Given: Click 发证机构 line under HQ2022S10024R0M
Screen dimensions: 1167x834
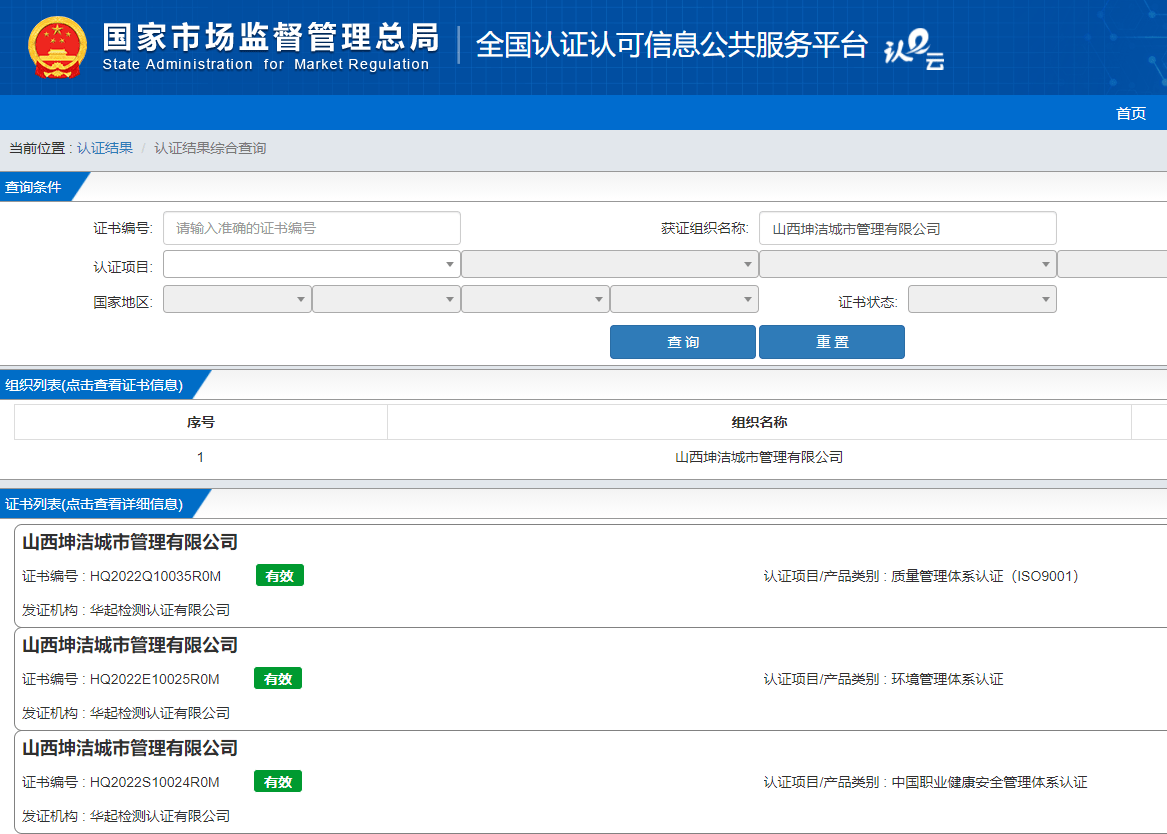Looking at the screenshot, I should point(126,816).
